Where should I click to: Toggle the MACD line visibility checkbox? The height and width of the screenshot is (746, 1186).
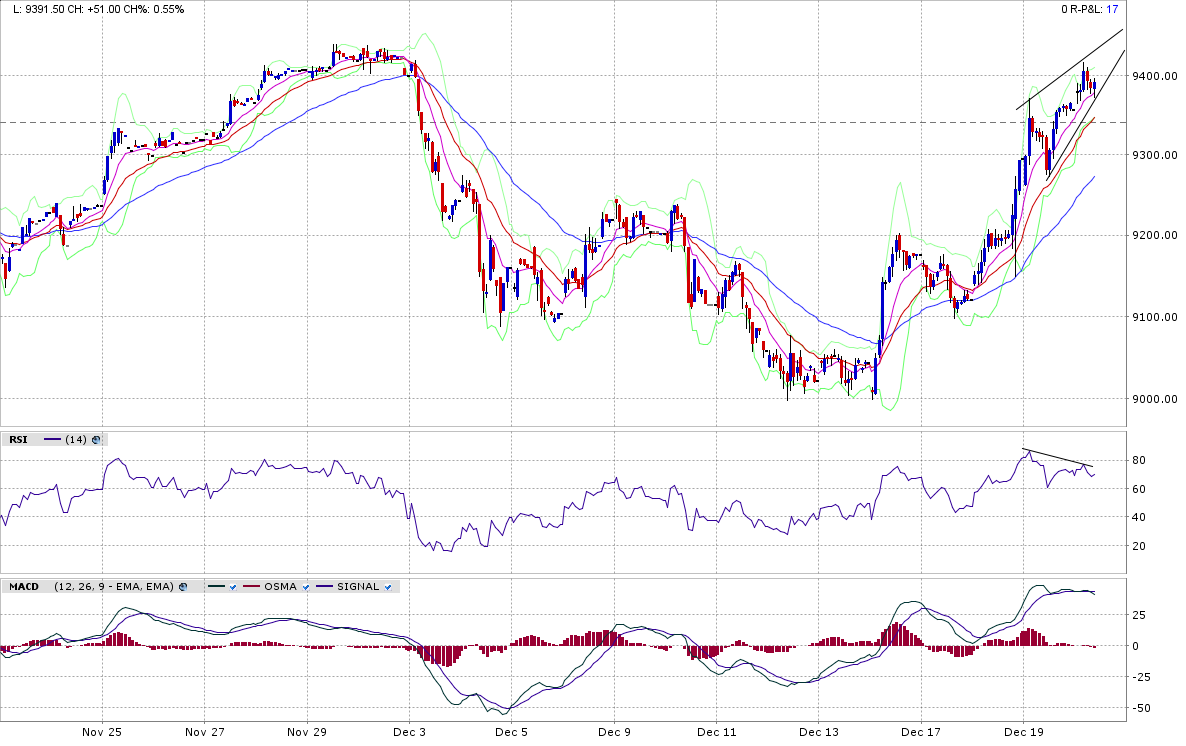click(x=233, y=587)
